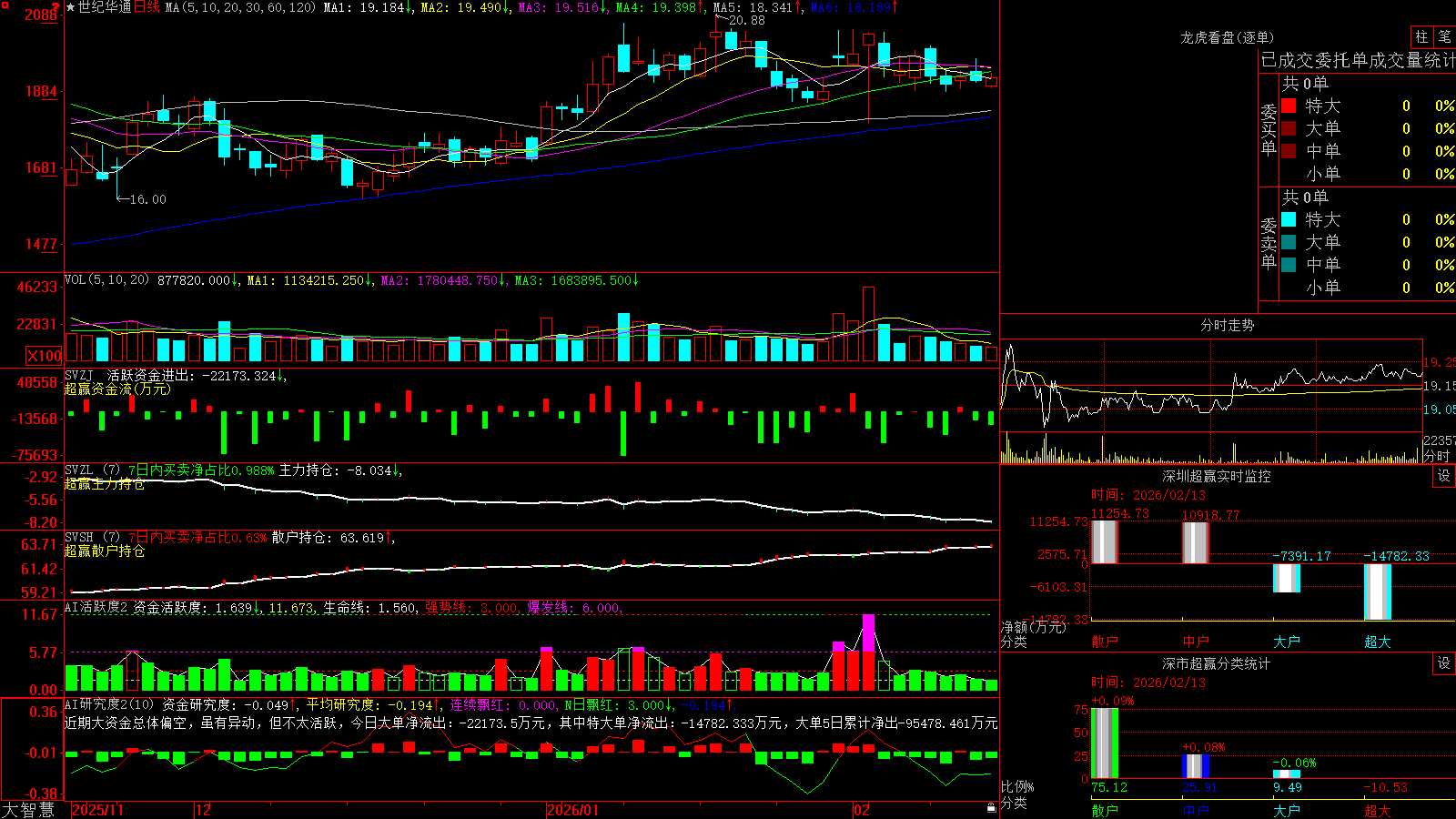
Task: Click the dark red 大单 buy-order swatch
Action: pos(1289,128)
